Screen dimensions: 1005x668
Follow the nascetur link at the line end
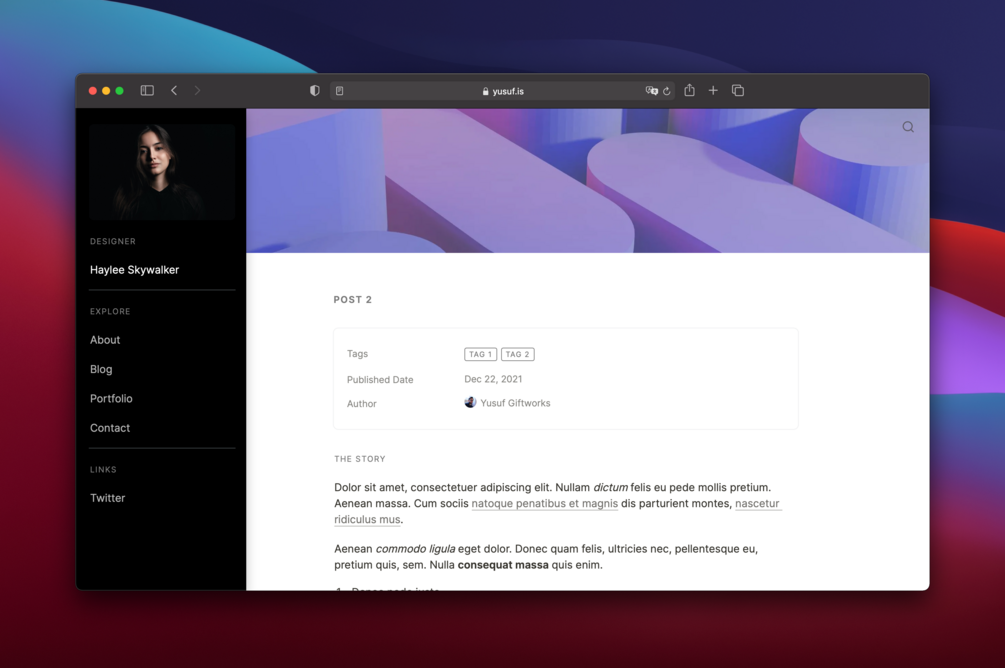(x=758, y=504)
